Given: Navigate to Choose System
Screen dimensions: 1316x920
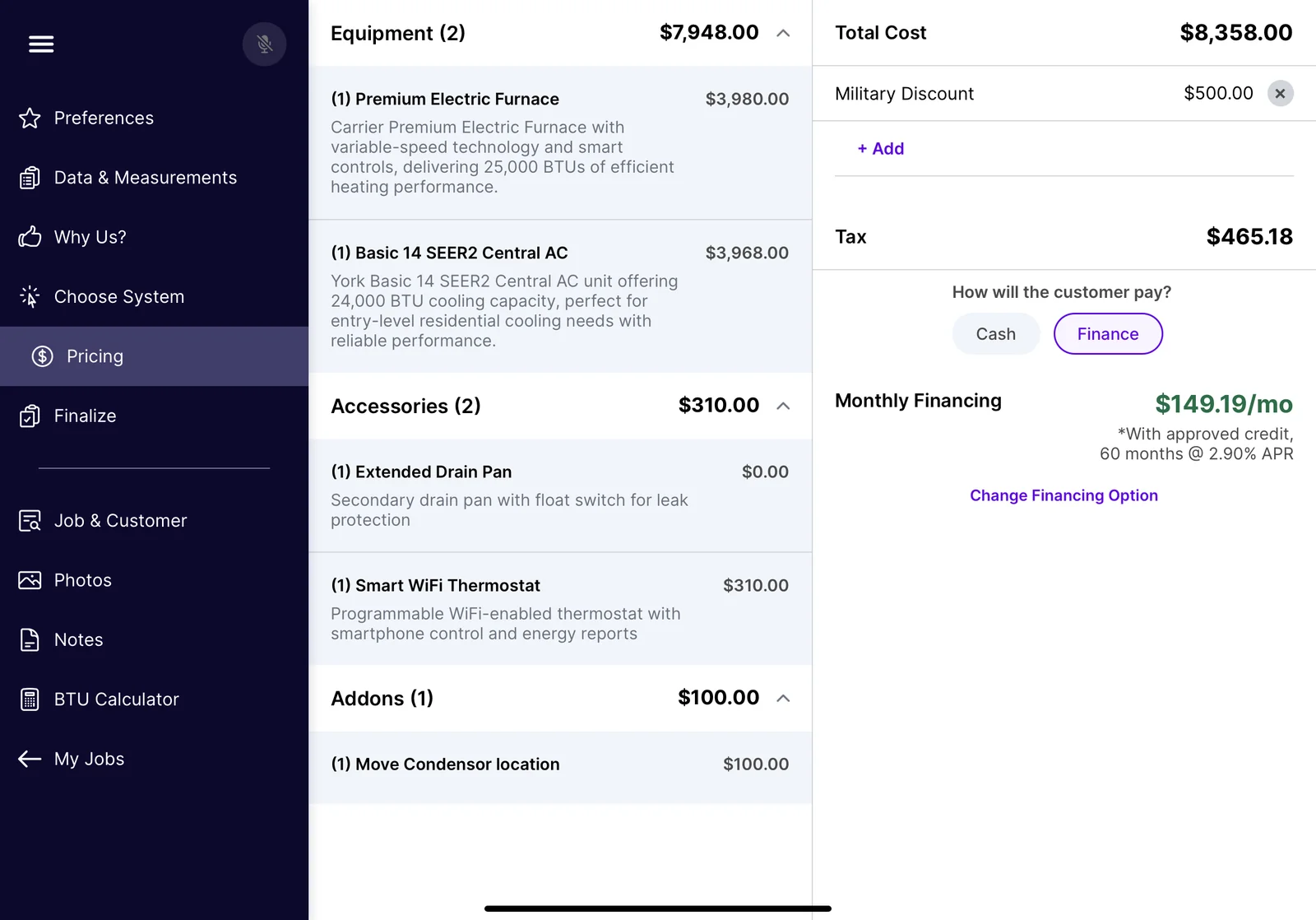Looking at the screenshot, I should 154,296.
